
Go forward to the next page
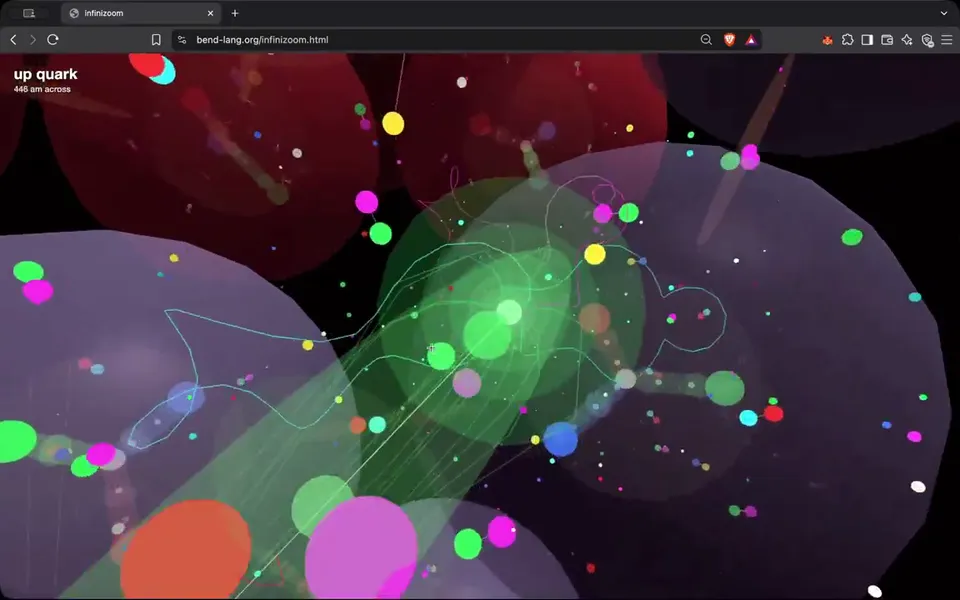[33, 40]
